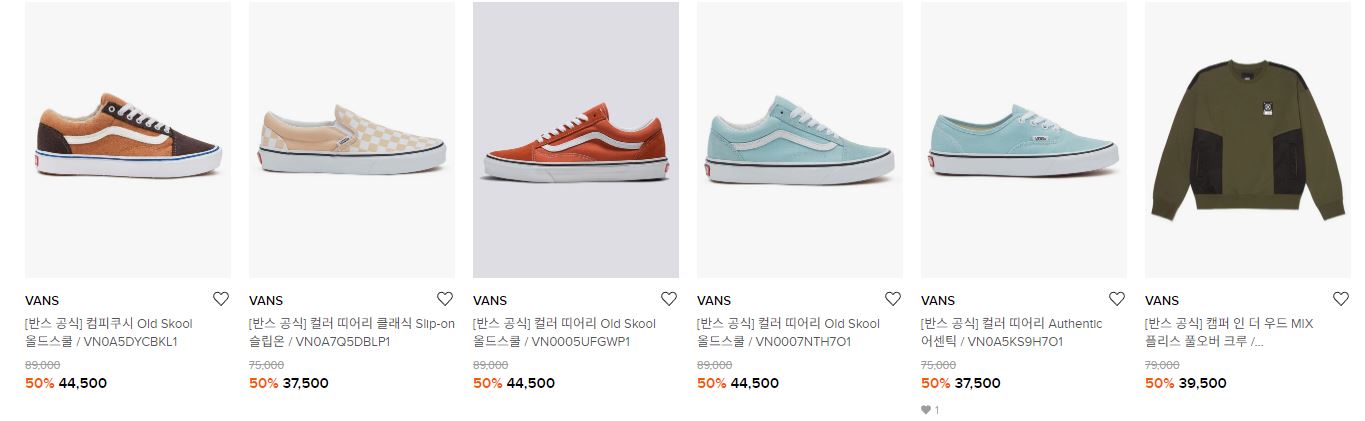Open the 캠프 인 더 우드 MIX pullover title
Screen dimensions: 1365x421
(x=1229, y=333)
